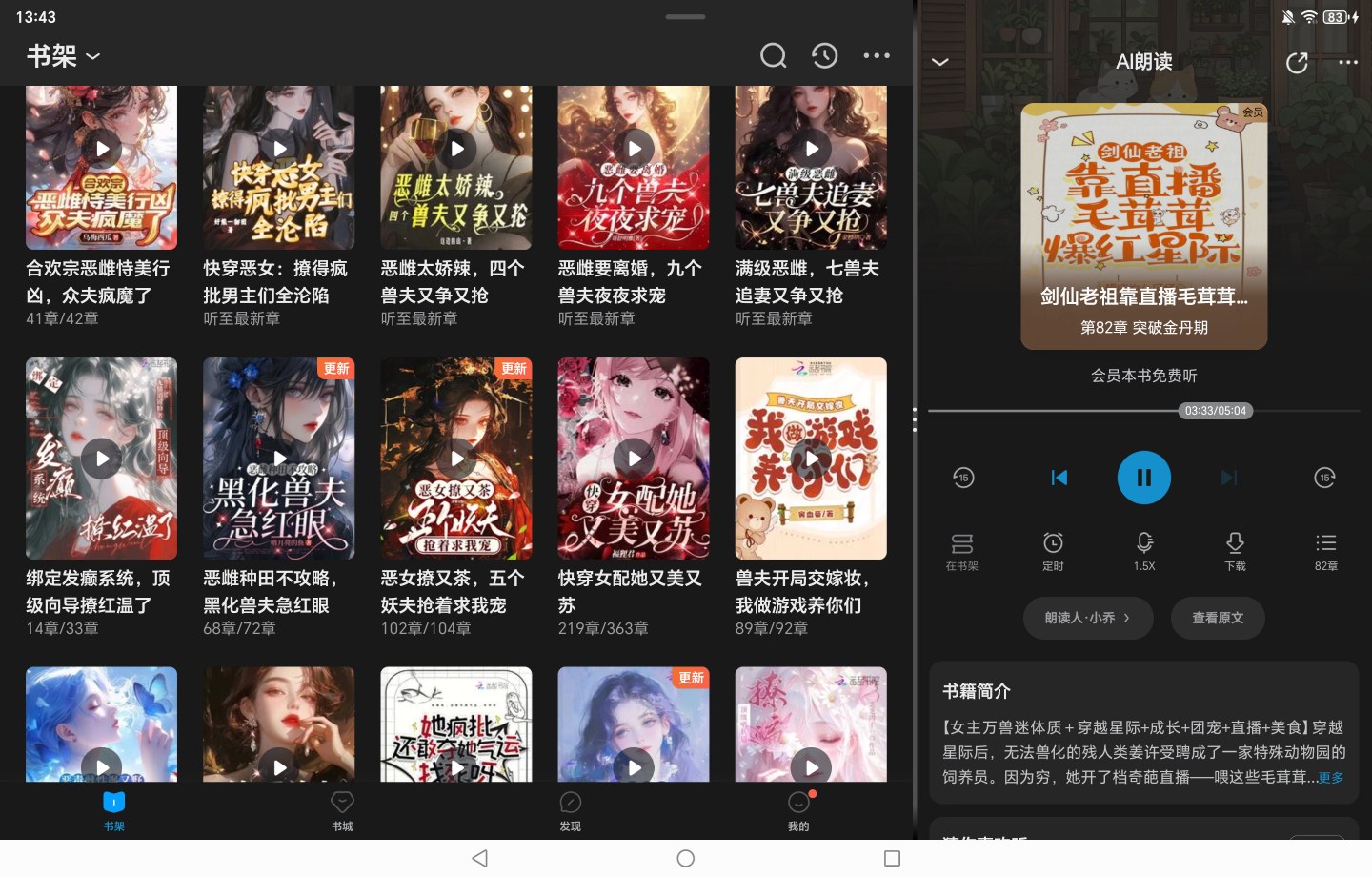Select progress text 102章/104章
1372x877 pixels.
(x=426, y=629)
